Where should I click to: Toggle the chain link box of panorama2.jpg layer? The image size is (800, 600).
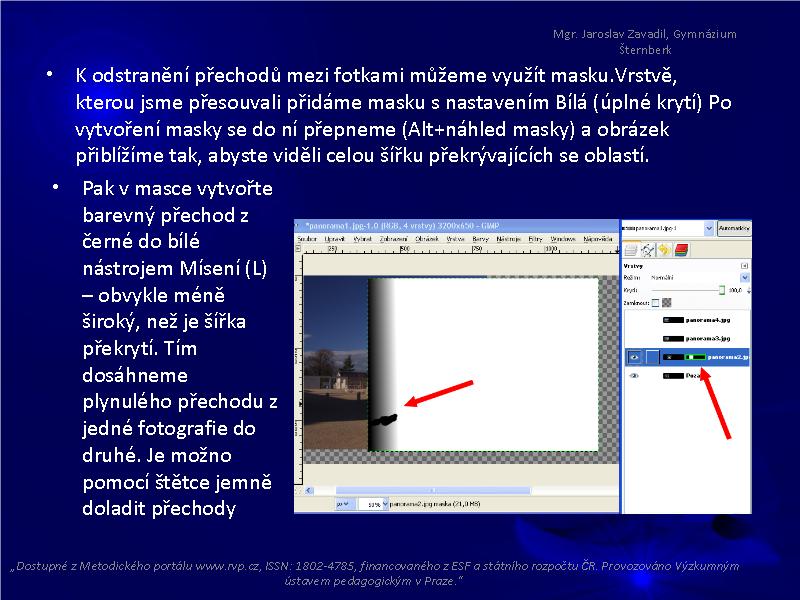[652, 357]
